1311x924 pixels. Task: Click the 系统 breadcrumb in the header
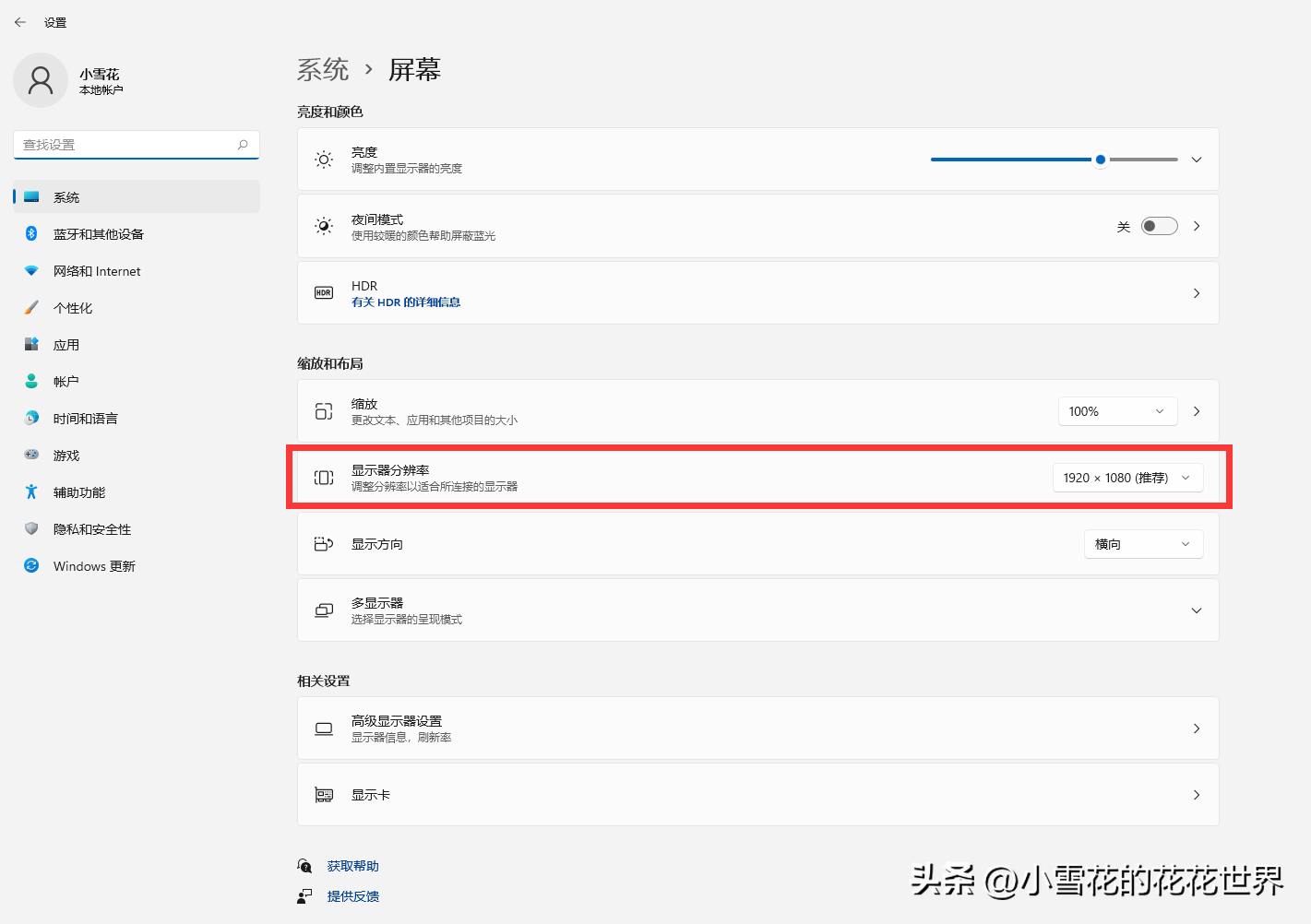tap(323, 69)
